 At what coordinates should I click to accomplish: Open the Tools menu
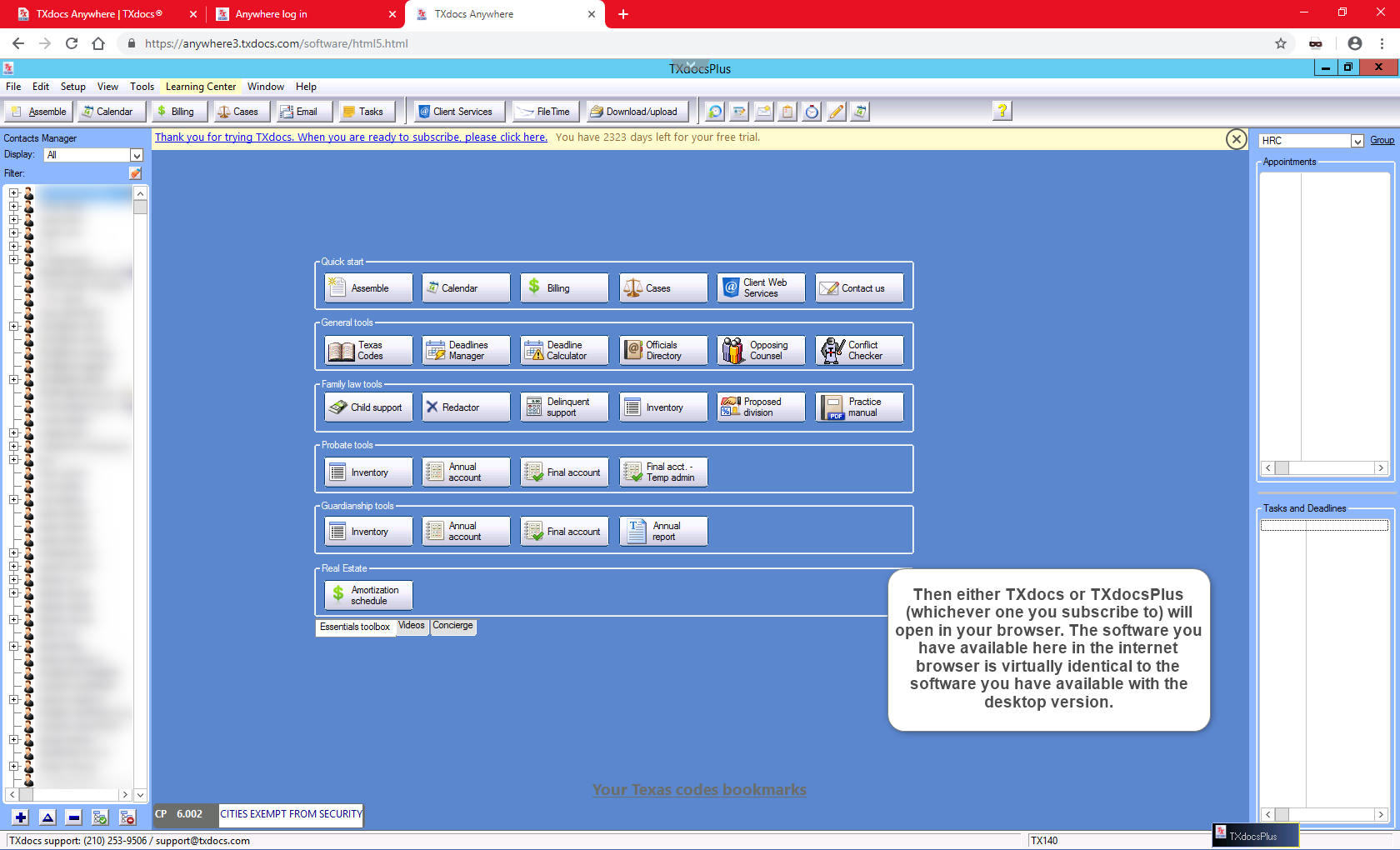(142, 87)
